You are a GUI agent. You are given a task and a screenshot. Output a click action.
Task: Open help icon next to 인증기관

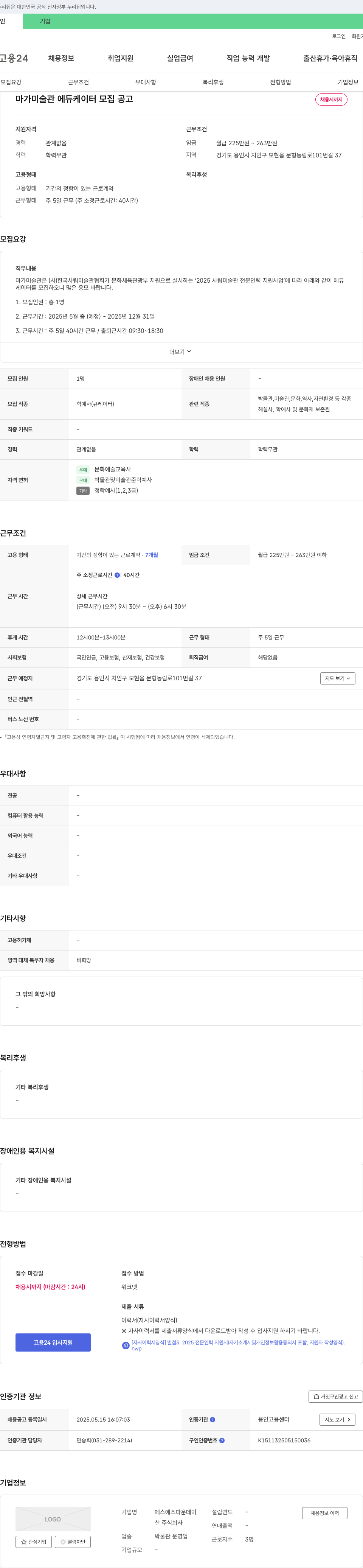(x=212, y=1419)
